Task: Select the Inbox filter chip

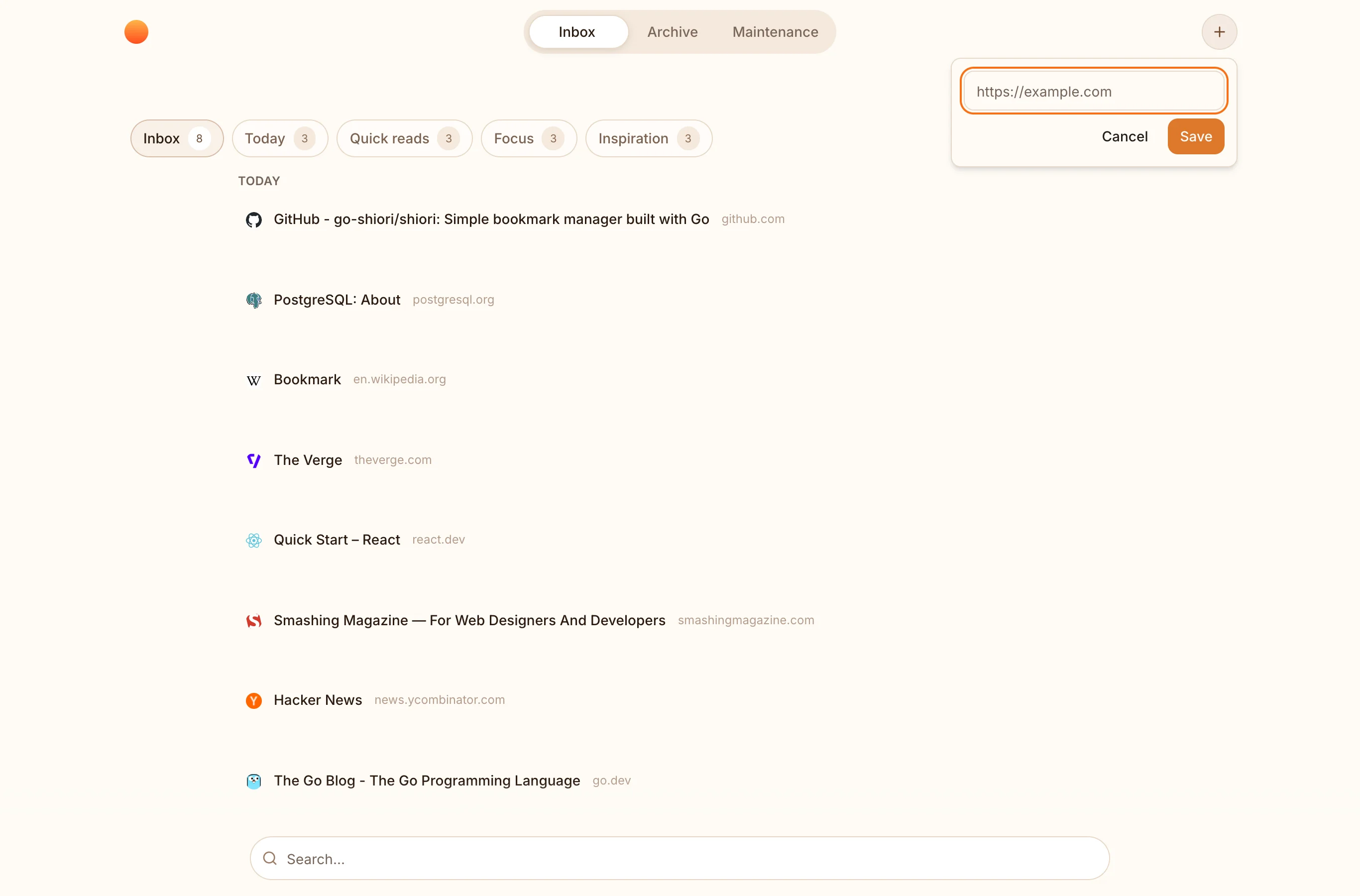Action: 177,138
